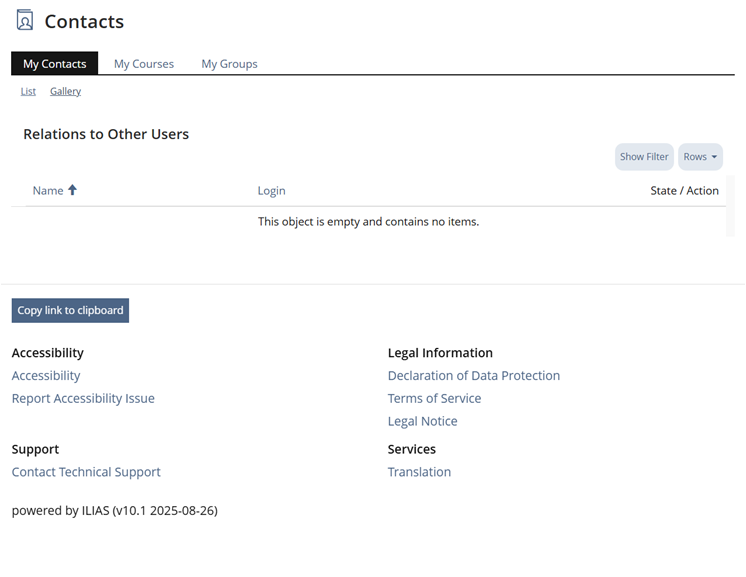Expand the Rows dropdown

pyautogui.click(x=700, y=156)
